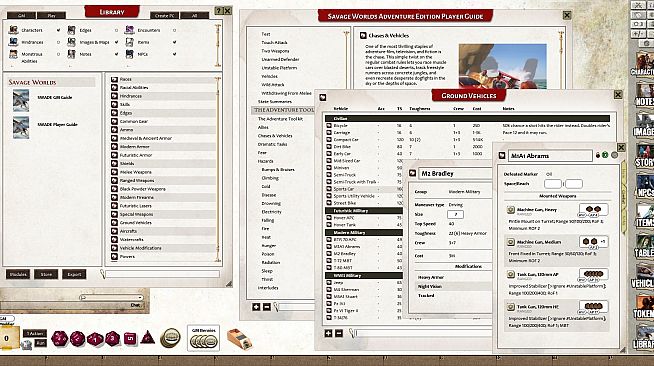Click plus button in Ground Vehicles window
This screenshot has height=366, width=654.
[328, 333]
